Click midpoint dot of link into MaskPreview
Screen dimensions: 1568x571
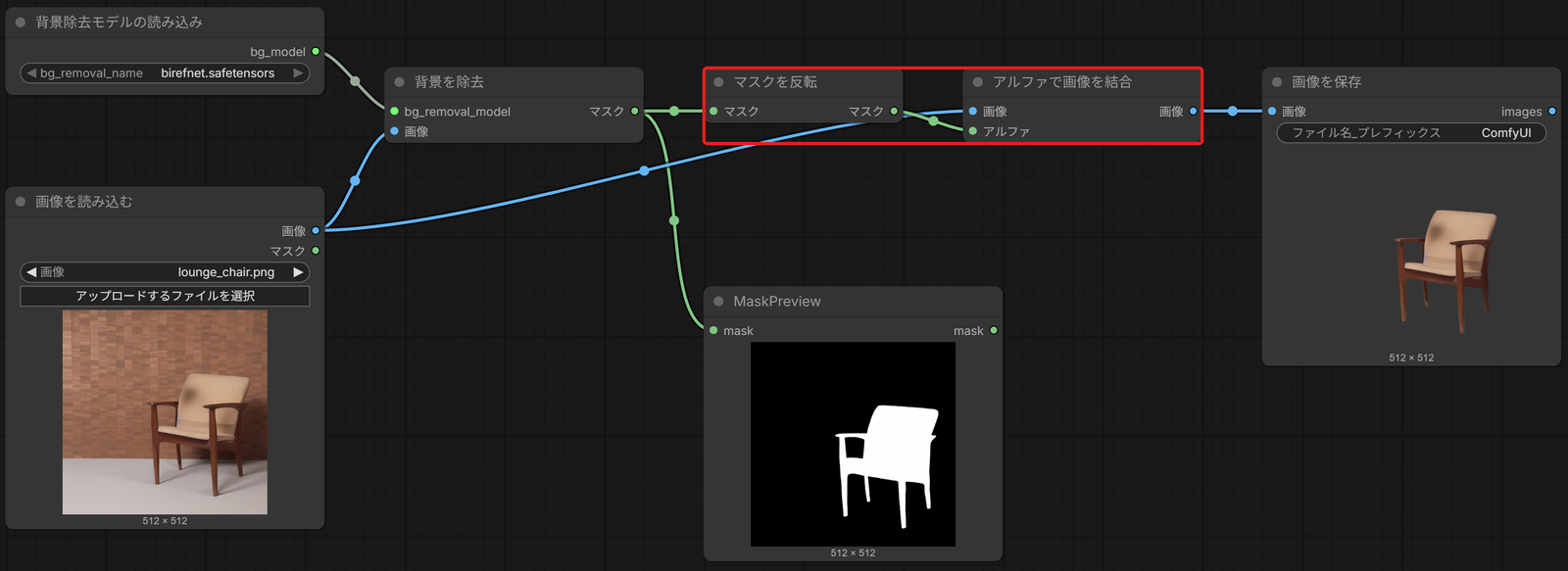coord(674,221)
